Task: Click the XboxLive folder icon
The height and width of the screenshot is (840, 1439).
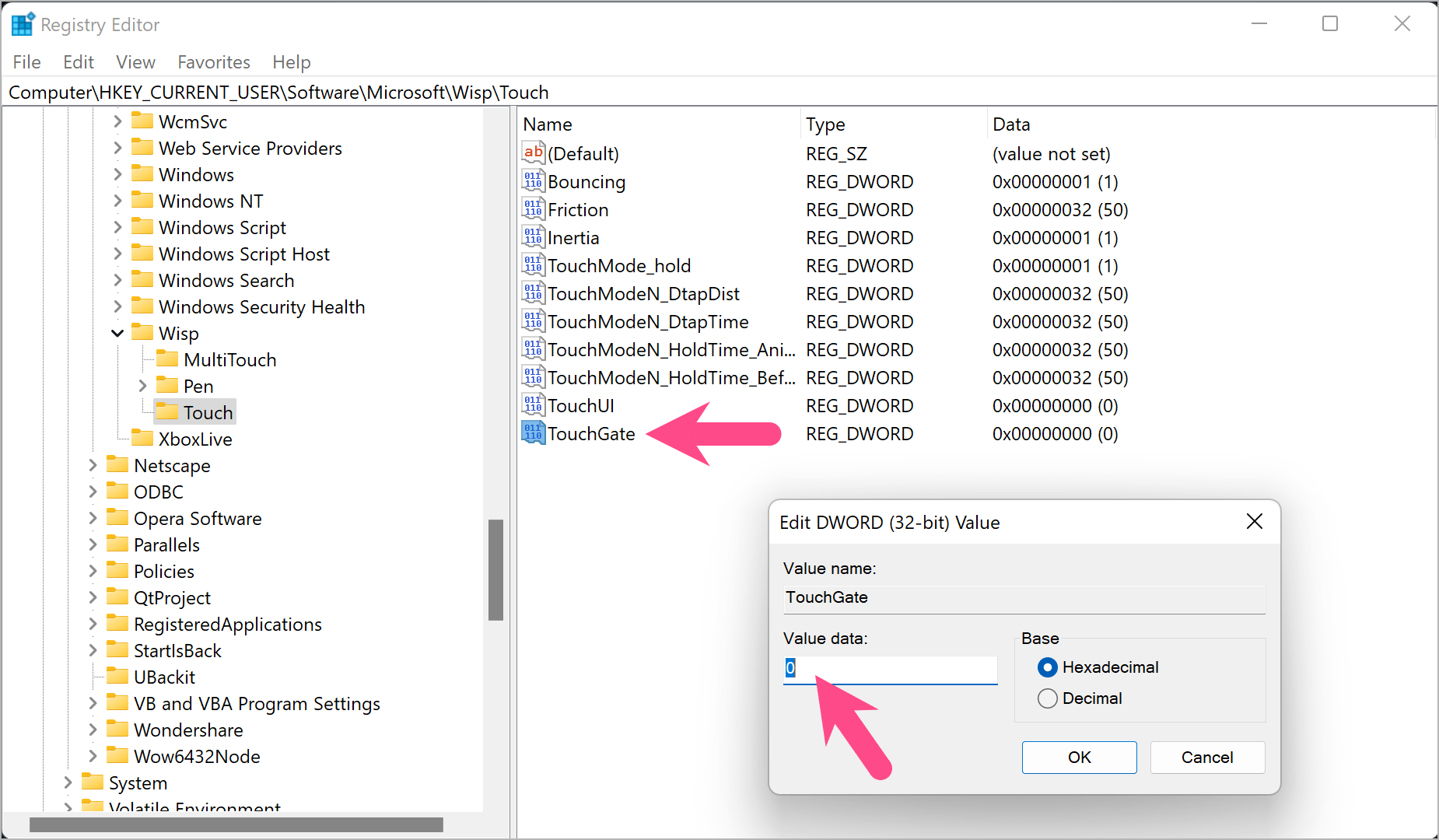Action: [142, 438]
